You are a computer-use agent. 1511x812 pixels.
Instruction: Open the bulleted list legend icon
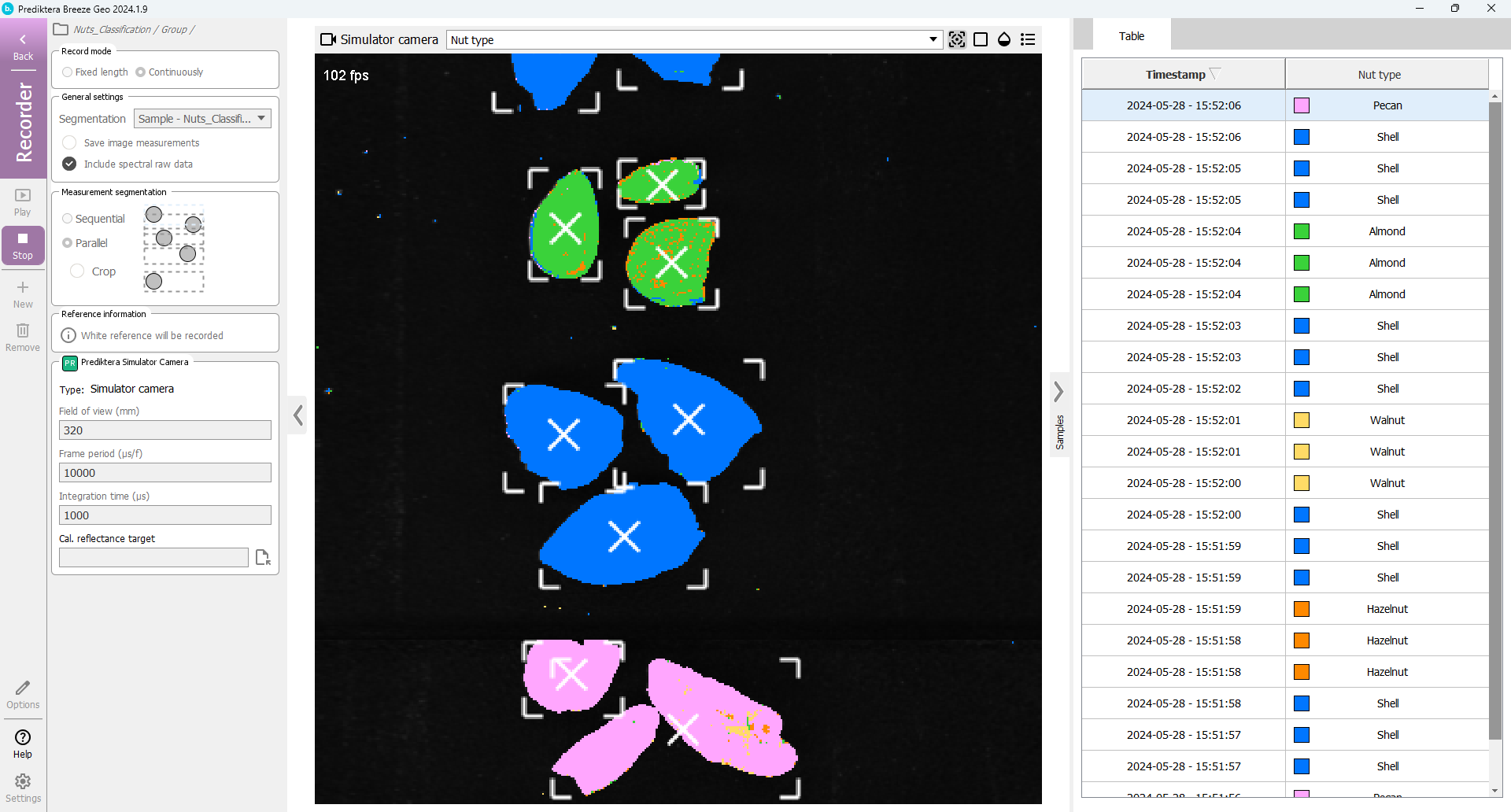pos(1028,39)
